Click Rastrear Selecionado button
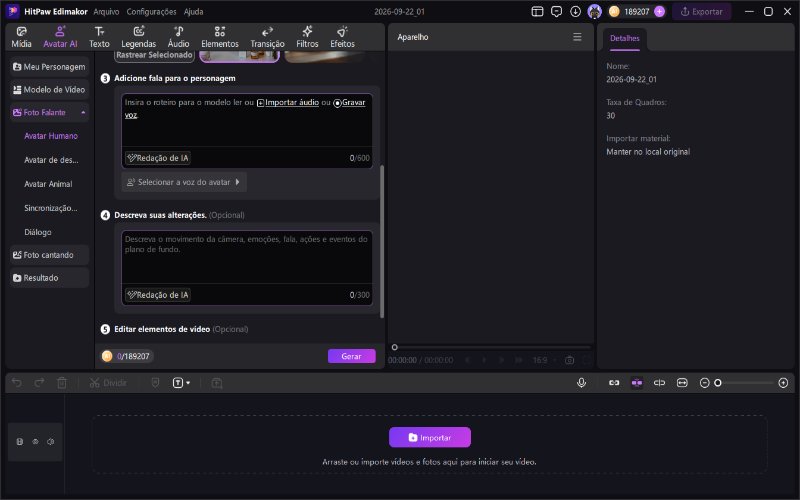 coord(154,55)
